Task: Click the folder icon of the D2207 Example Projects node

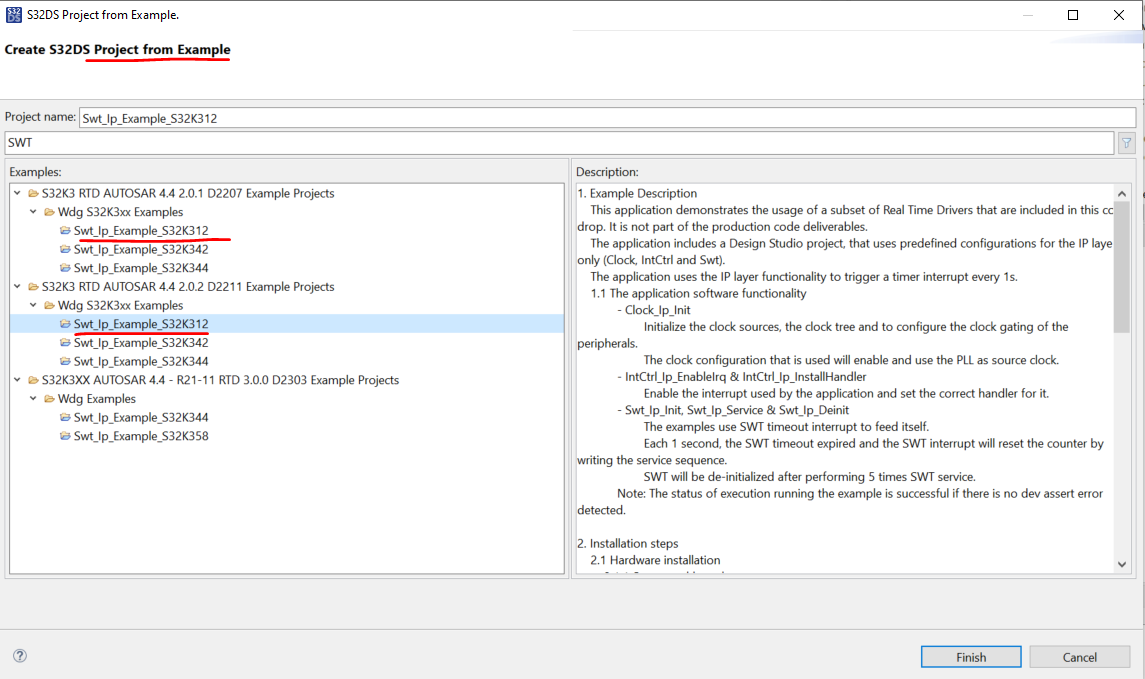Action: [33, 193]
